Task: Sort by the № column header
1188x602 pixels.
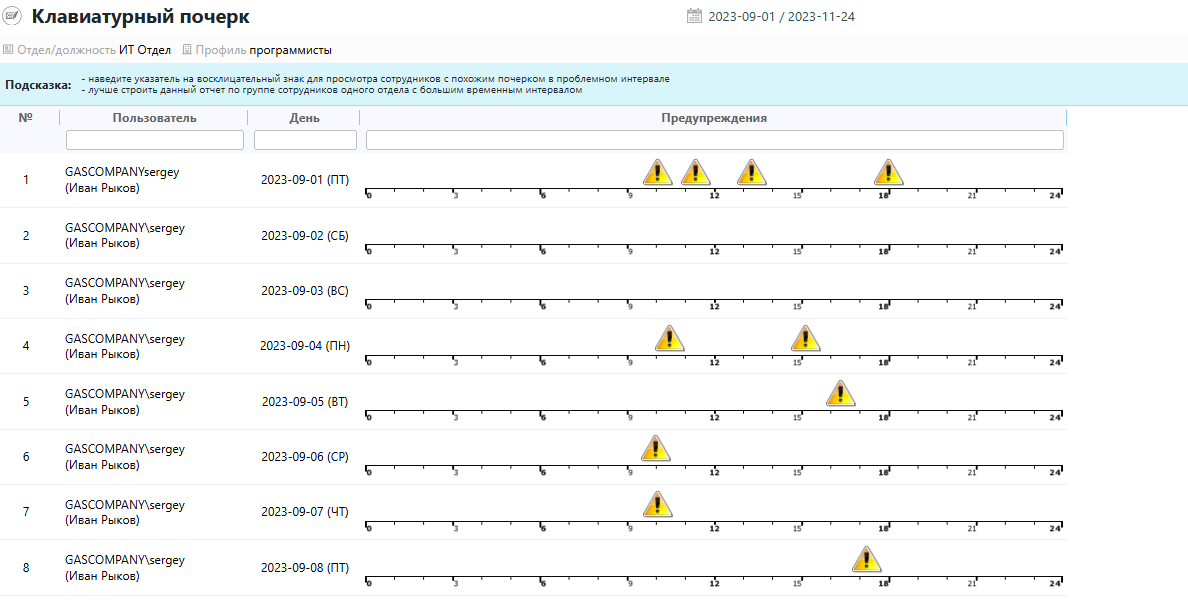Action: pyautogui.click(x=26, y=117)
